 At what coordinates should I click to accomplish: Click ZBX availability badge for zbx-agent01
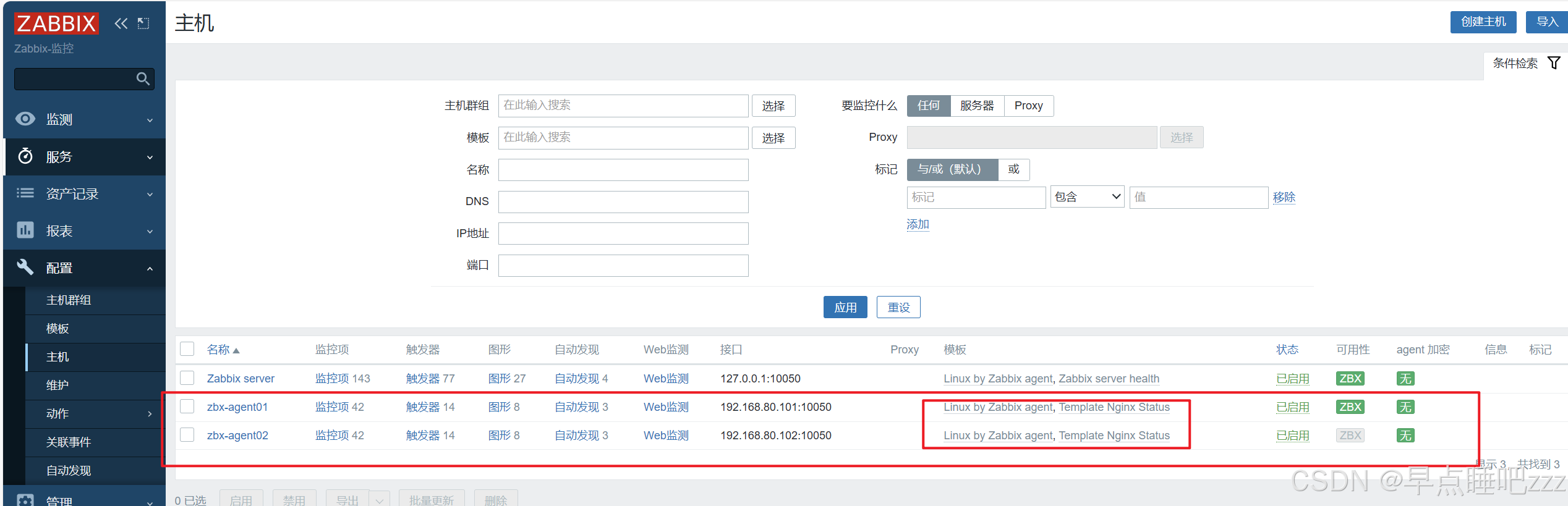pos(1350,407)
